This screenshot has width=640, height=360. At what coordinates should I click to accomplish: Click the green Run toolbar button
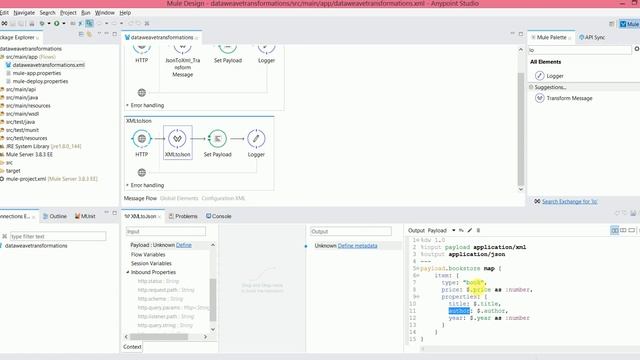point(57,24)
